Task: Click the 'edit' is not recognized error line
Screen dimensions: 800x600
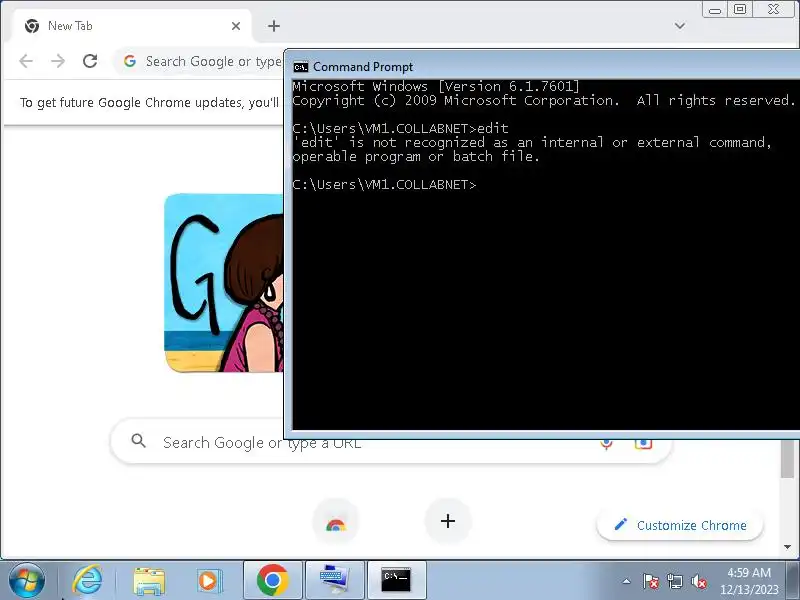Action: click(532, 142)
